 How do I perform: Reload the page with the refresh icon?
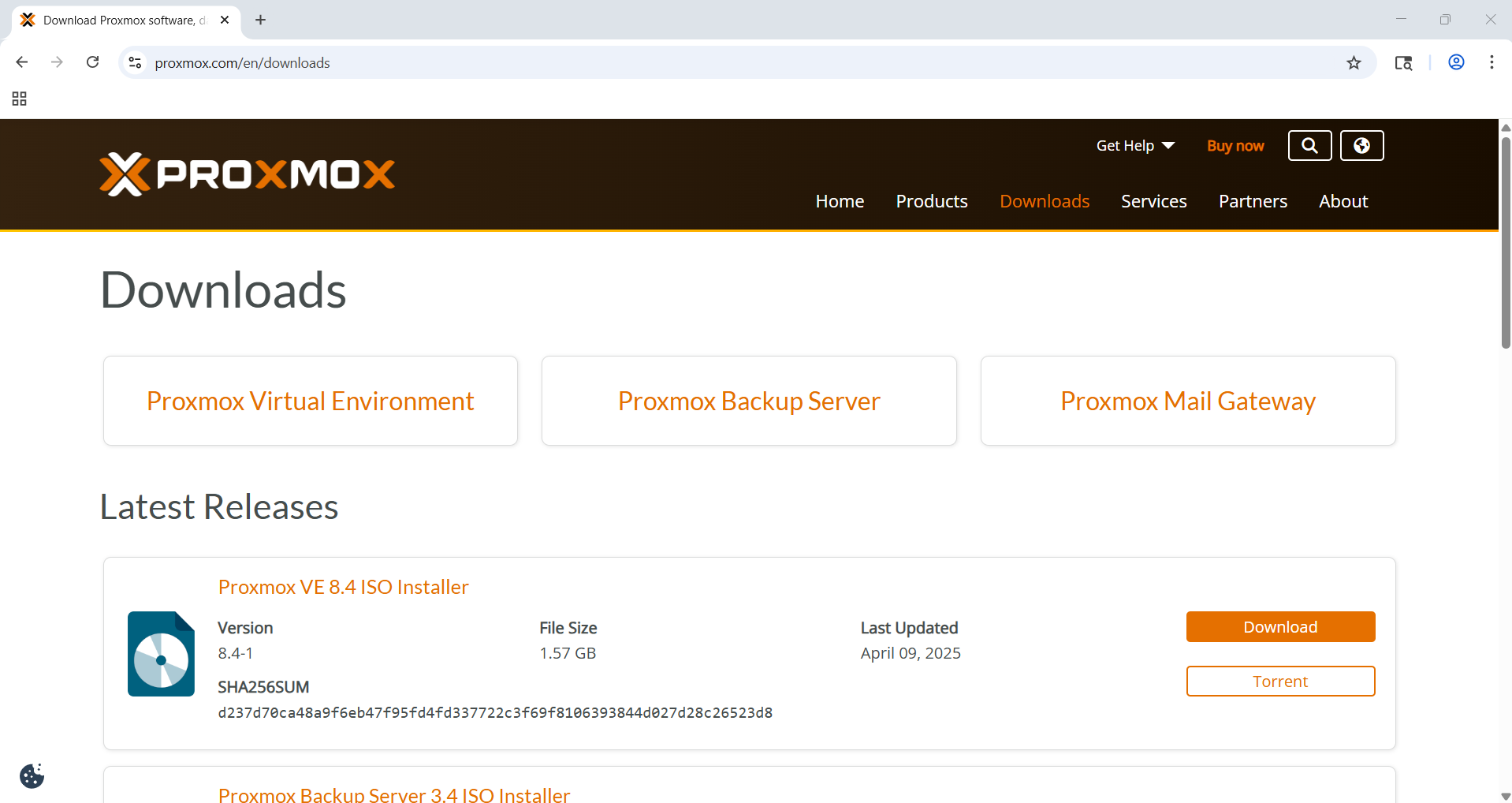pyautogui.click(x=92, y=62)
